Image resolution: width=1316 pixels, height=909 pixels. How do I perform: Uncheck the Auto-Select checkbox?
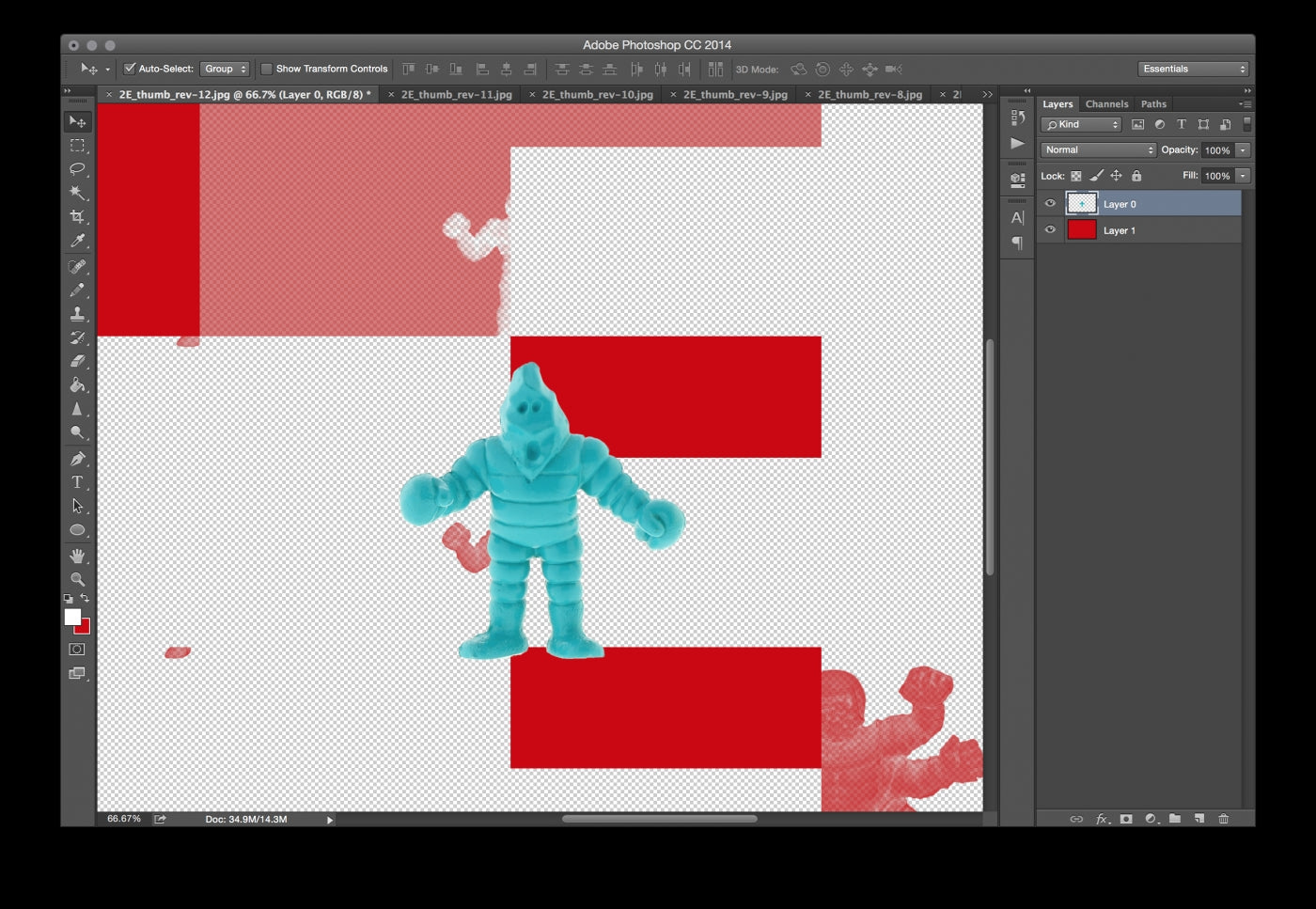(131, 69)
